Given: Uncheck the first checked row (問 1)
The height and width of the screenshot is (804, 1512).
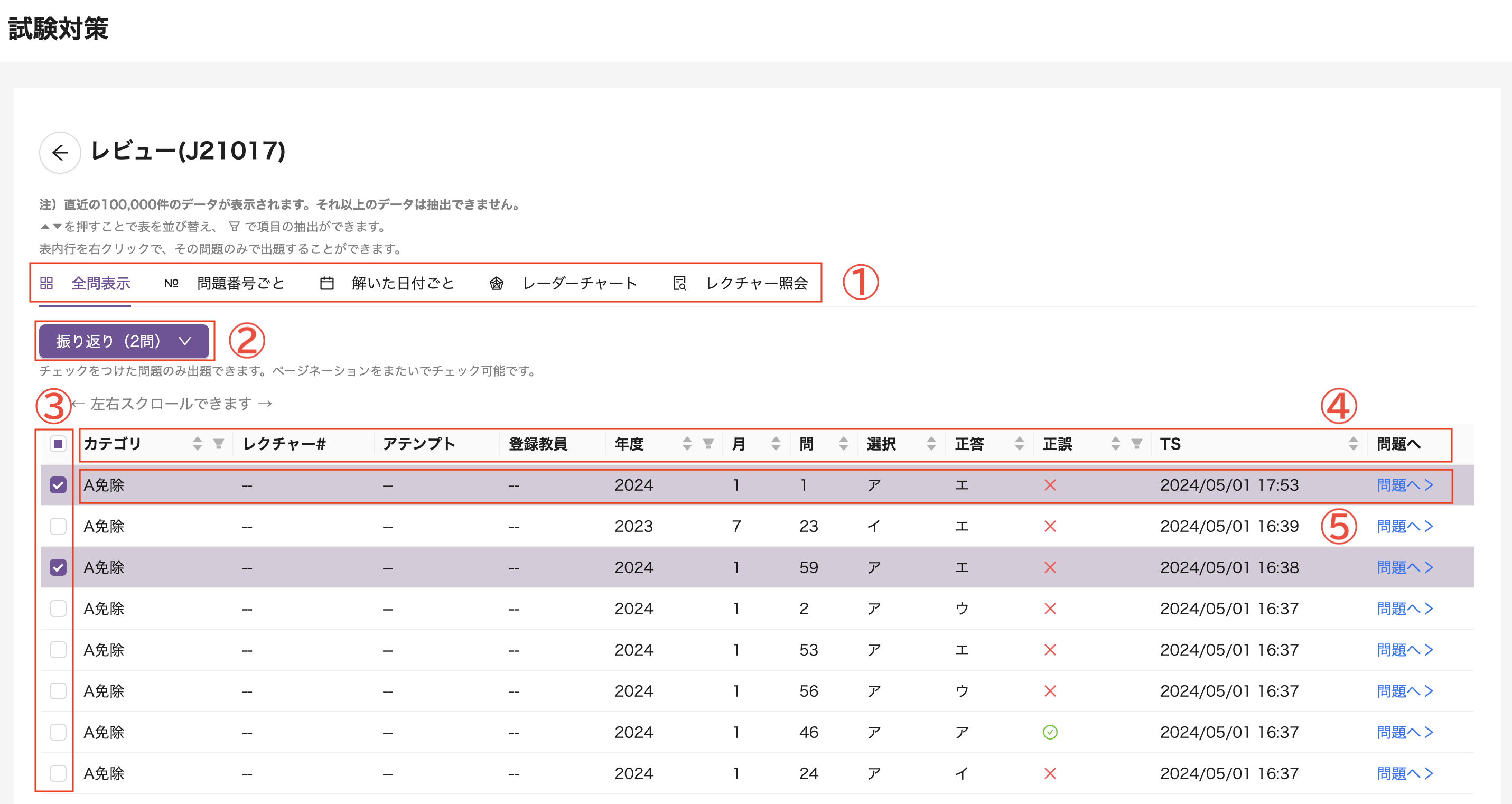Looking at the screenshot, I should (x=57, y=485).
